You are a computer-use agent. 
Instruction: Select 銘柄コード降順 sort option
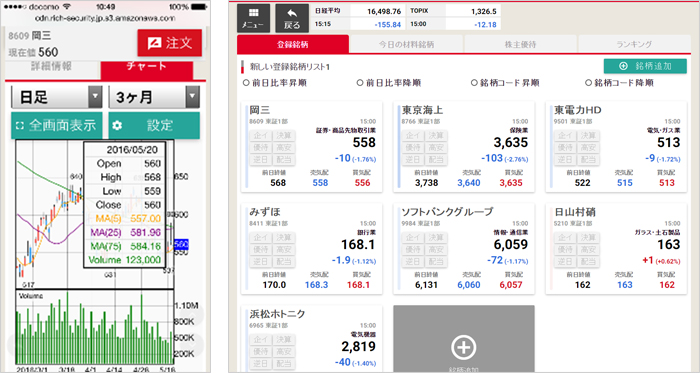click(x=620, y=83)
